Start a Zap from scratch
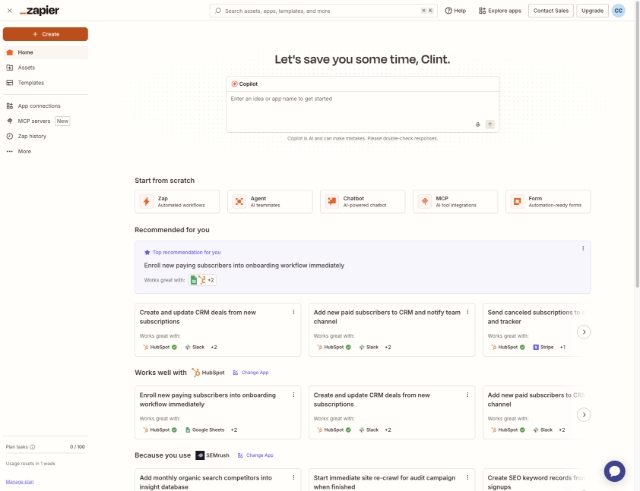This screenshot has width=640, height=491. tap(177, 202)
